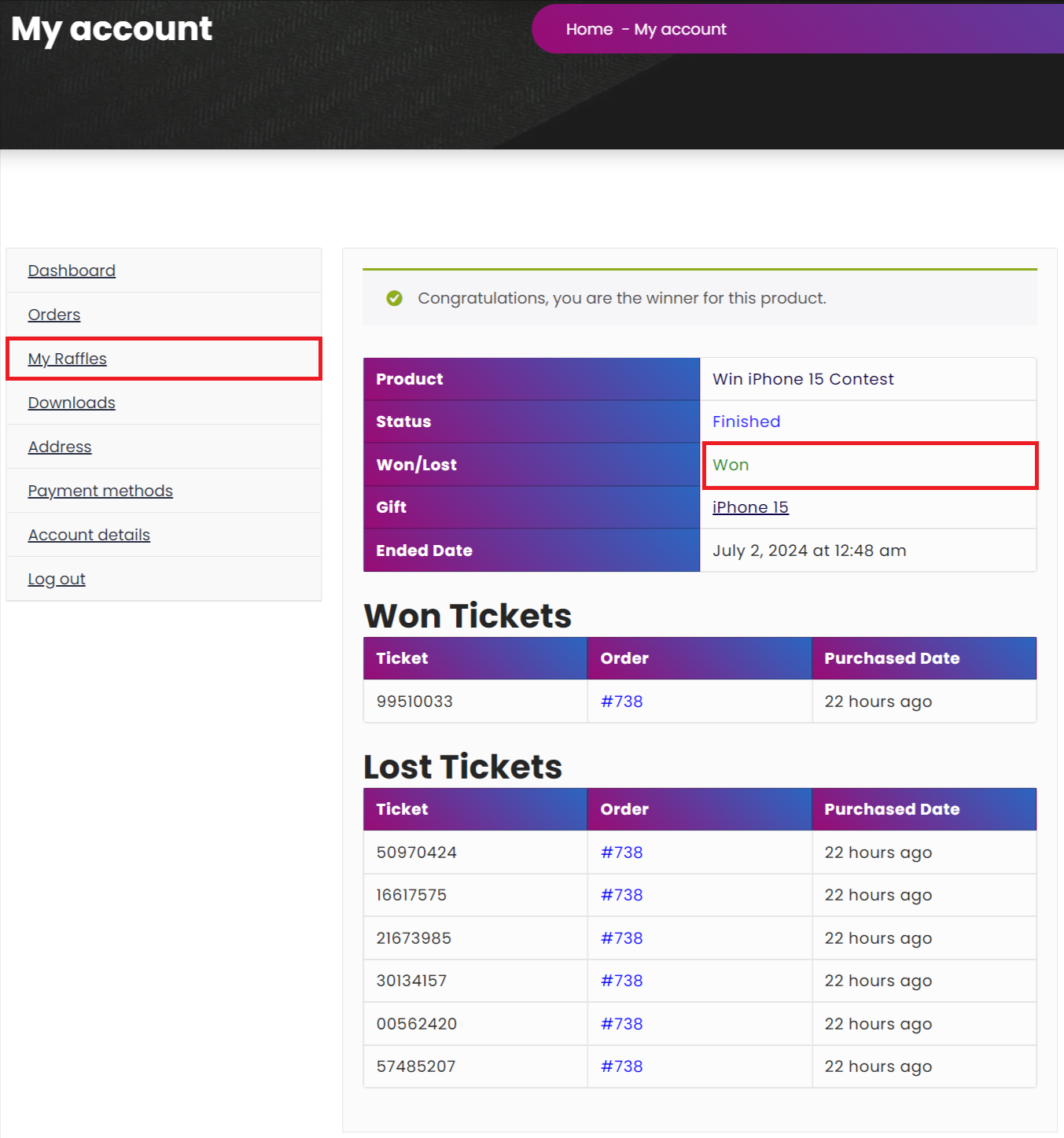
Task: Open the Dashboard page
Action: click(x=72, y=270)
